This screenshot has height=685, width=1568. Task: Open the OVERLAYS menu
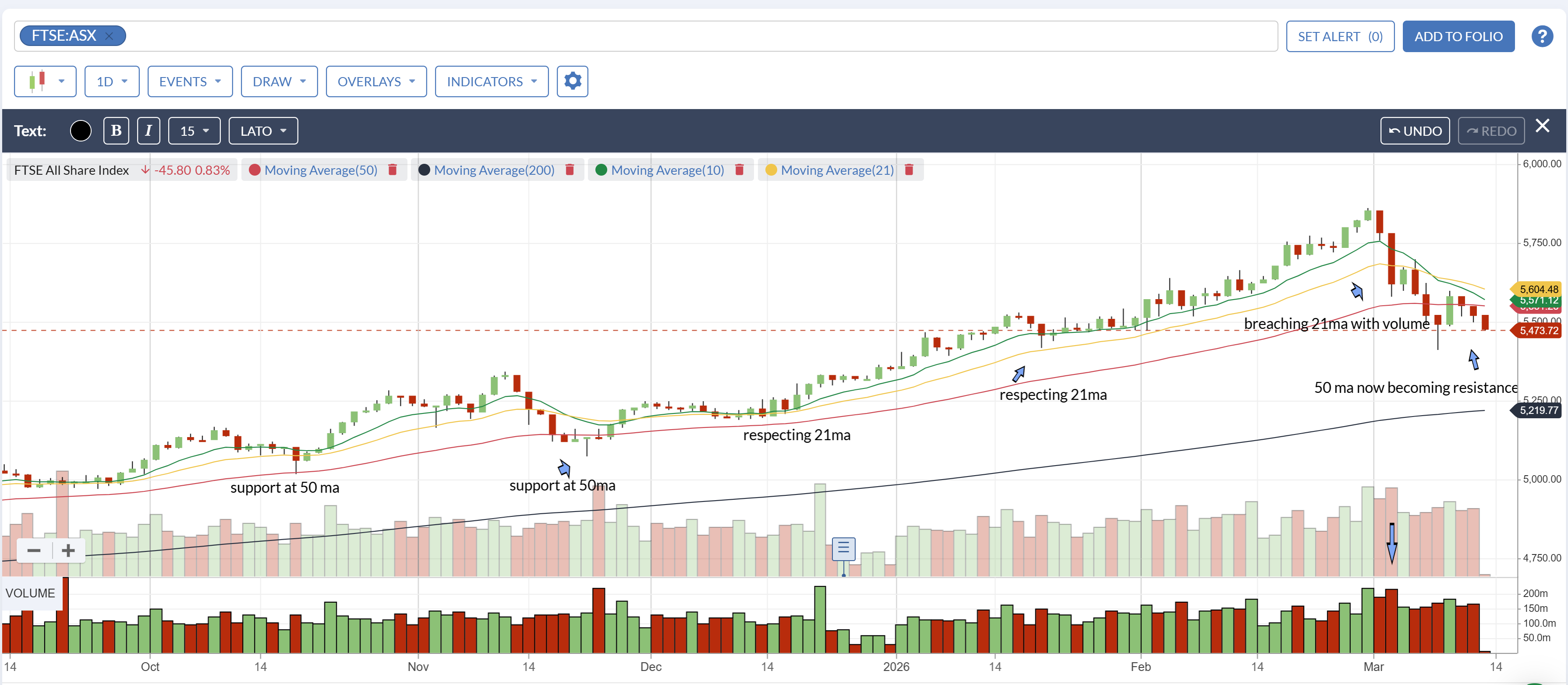coord(376,81)
